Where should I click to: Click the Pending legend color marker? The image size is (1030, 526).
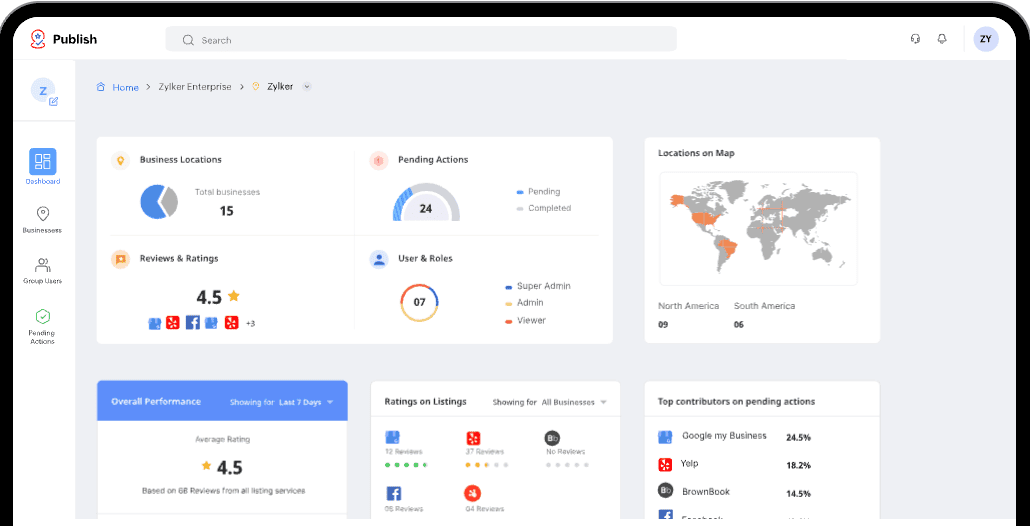[x=520, y=192]
